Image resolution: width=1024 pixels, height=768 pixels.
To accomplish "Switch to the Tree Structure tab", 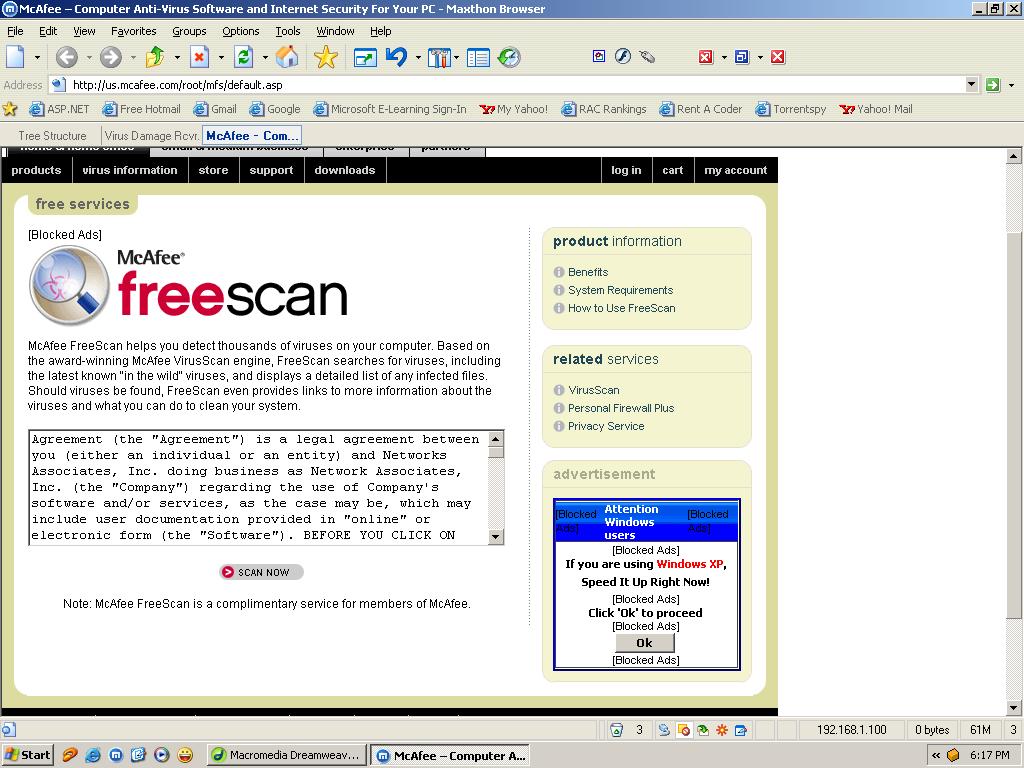I will [x=52, y=136].
